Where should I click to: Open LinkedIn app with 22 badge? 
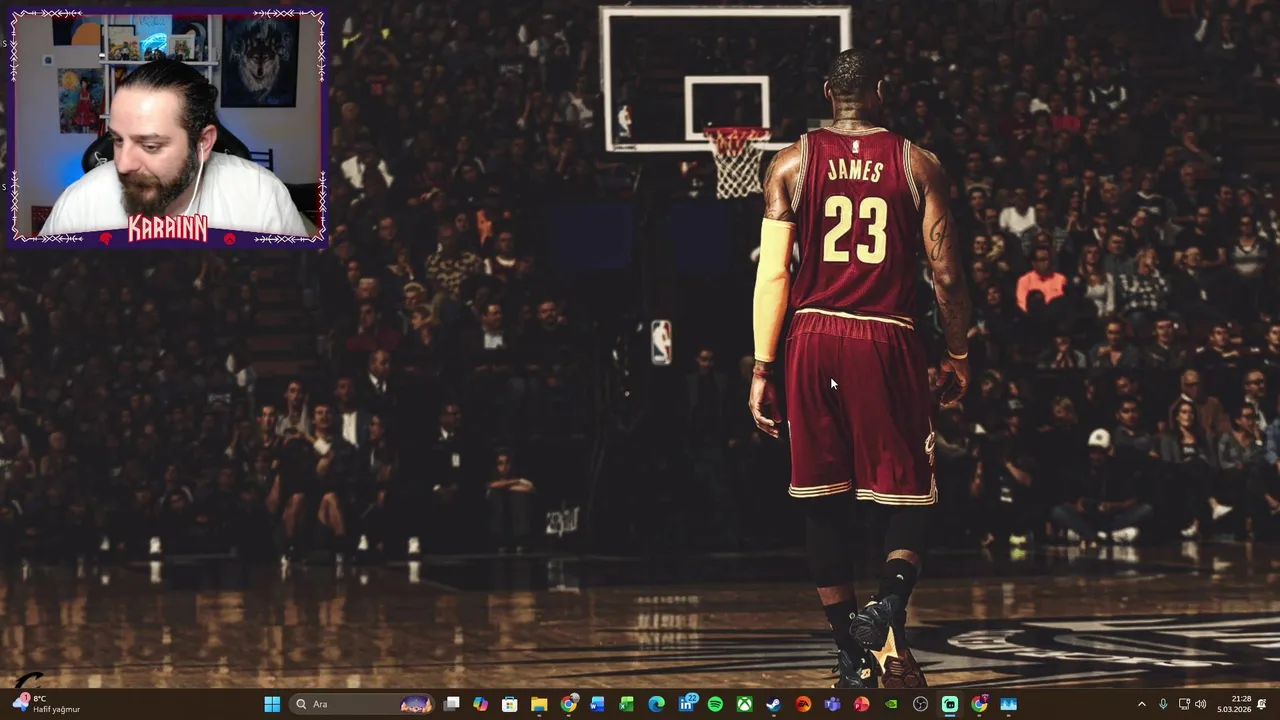[686, 704]
